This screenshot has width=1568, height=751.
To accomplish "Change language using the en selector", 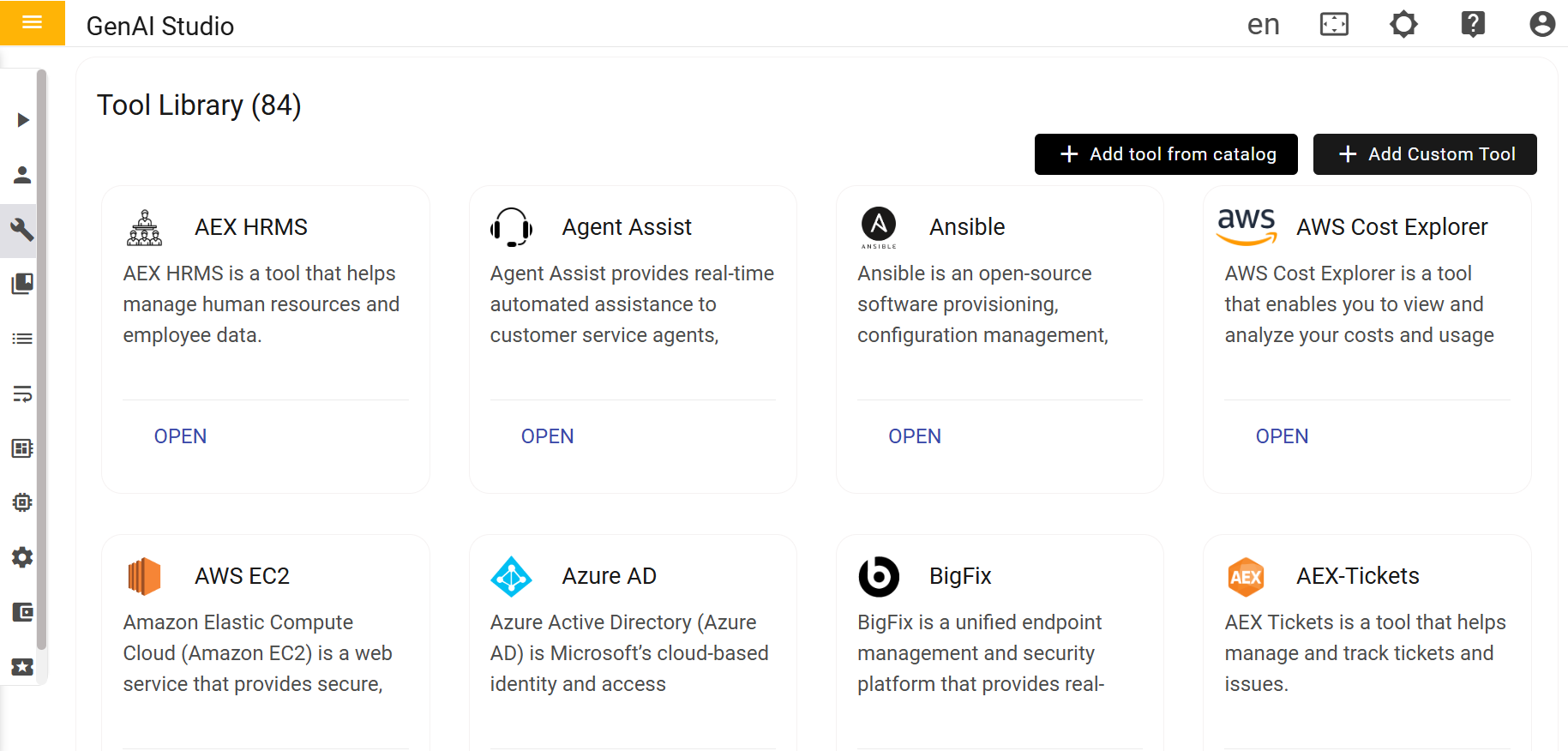I will (1263, 24).
